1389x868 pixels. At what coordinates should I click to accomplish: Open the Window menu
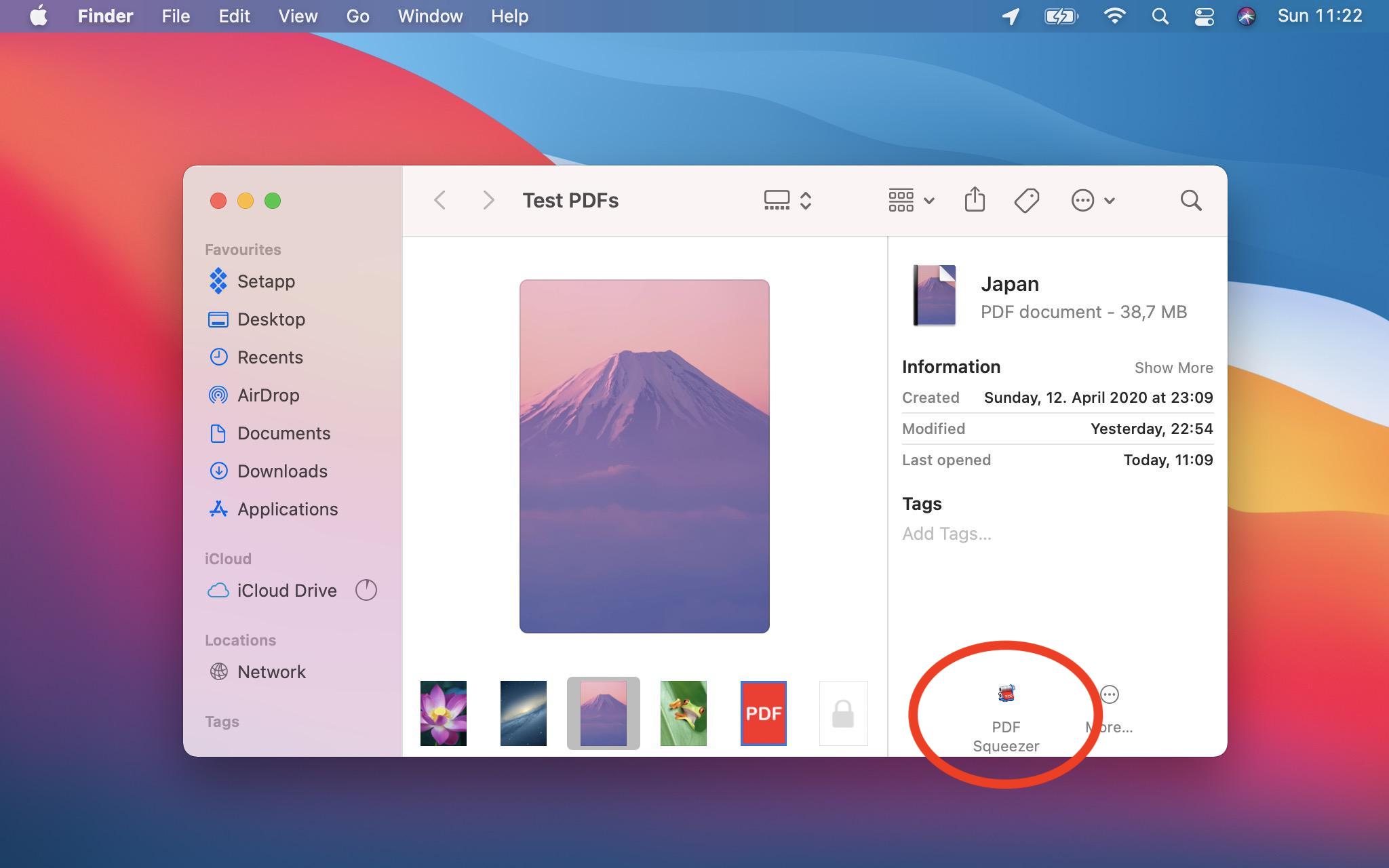[430, 16]
